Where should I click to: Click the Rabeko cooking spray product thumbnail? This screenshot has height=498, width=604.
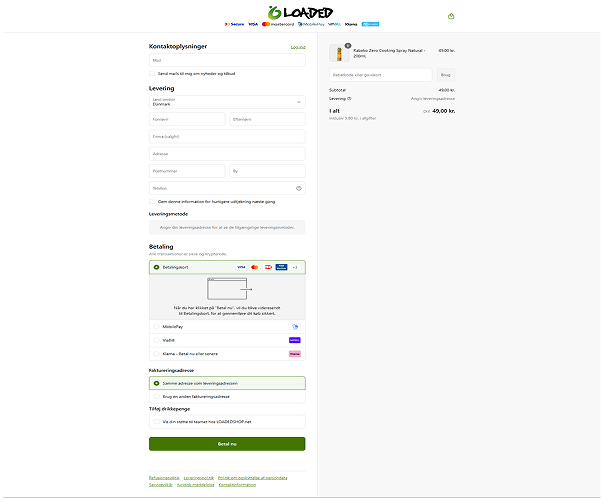click(336, 53)
